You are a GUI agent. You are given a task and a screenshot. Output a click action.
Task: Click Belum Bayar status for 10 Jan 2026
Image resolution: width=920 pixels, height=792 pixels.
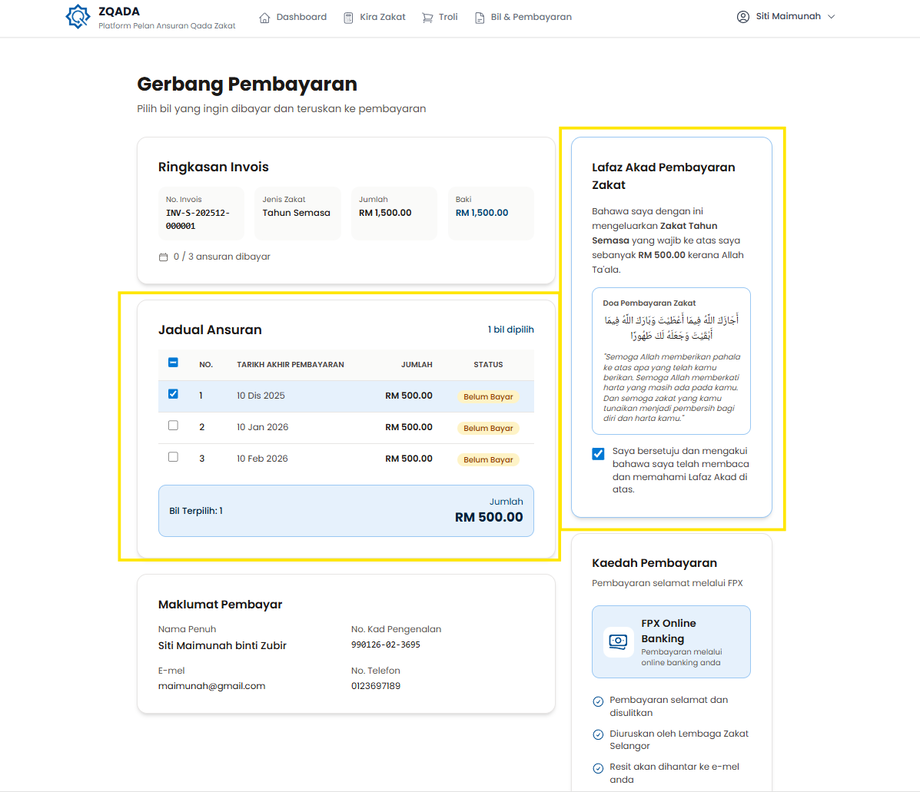[488, 428]
